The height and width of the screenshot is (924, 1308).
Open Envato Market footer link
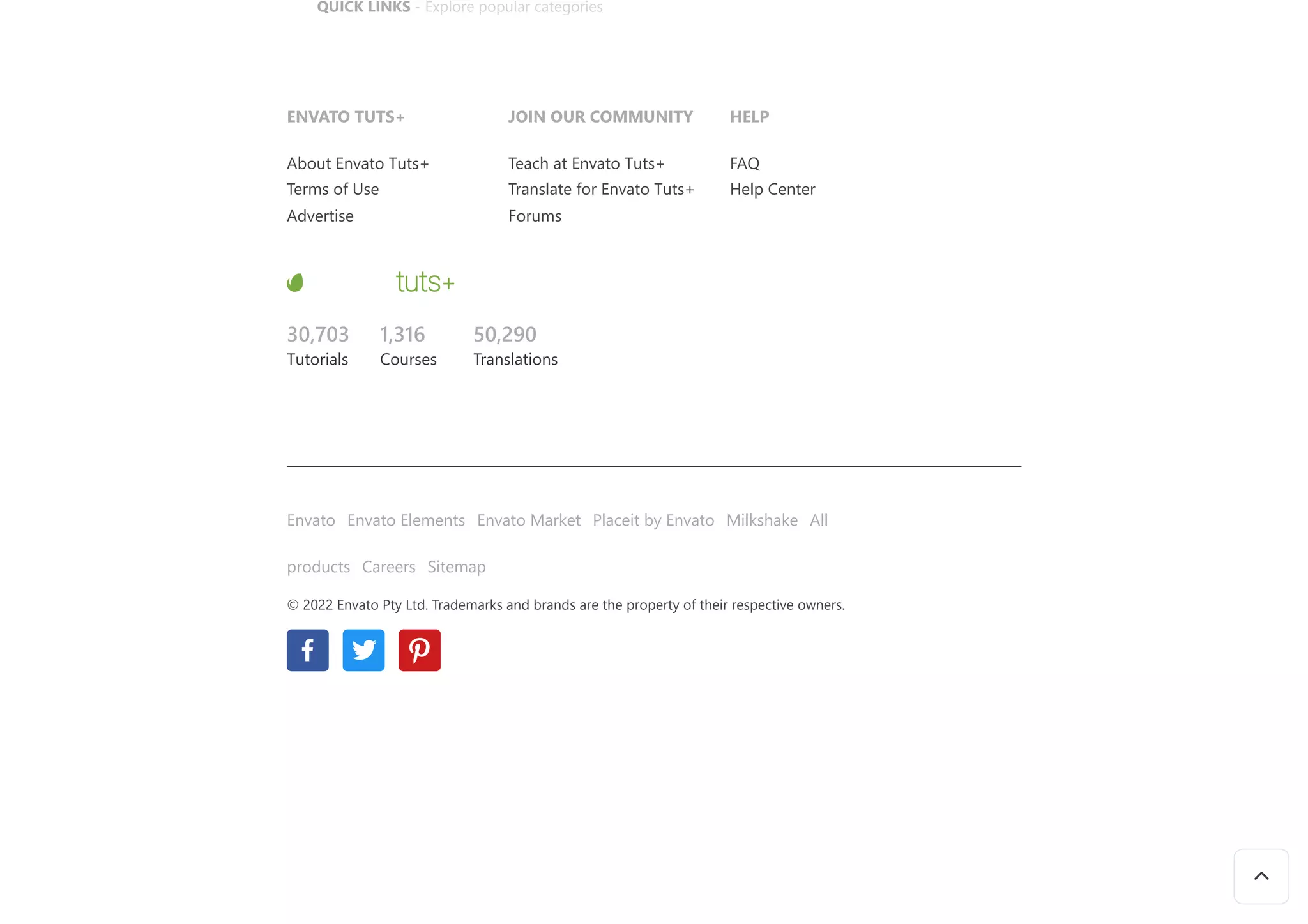tap(529, 520)
